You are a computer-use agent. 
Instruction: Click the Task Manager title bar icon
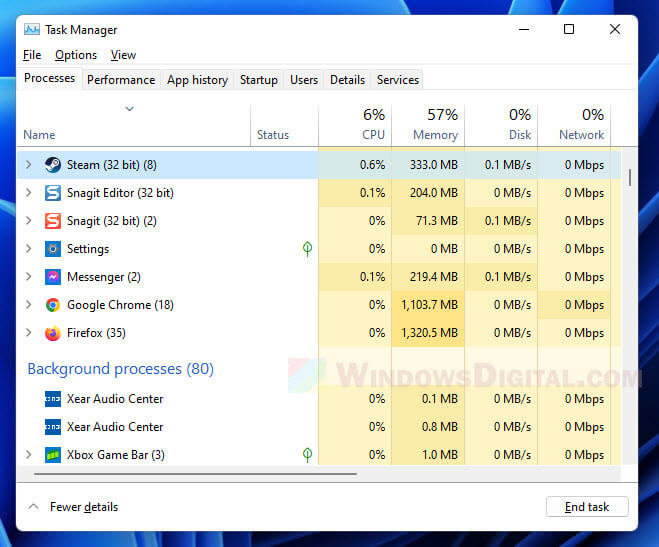pos(32,29)
